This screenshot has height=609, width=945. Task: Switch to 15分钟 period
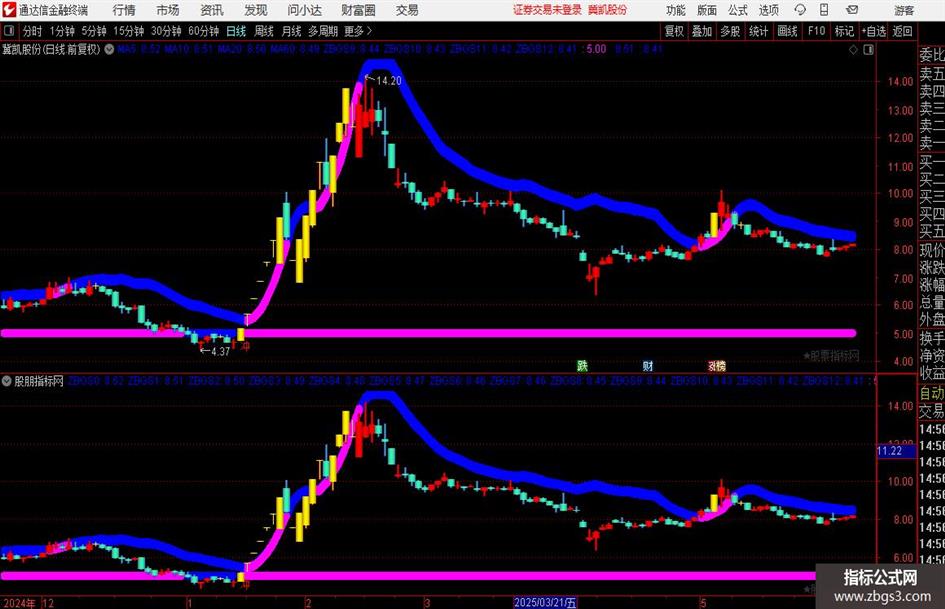tap(128, 31)
